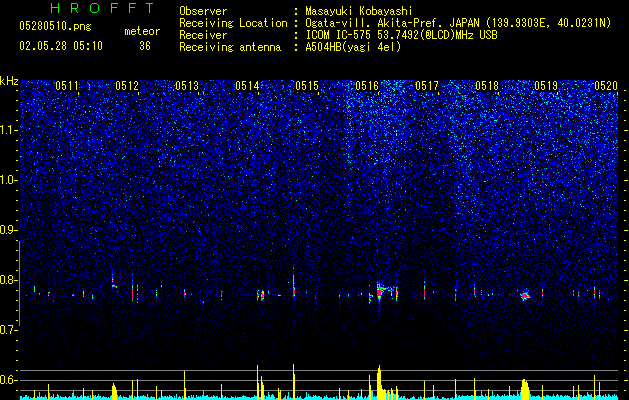
Task: Click the 0511 time marker
Action: (x=67, y=86)
